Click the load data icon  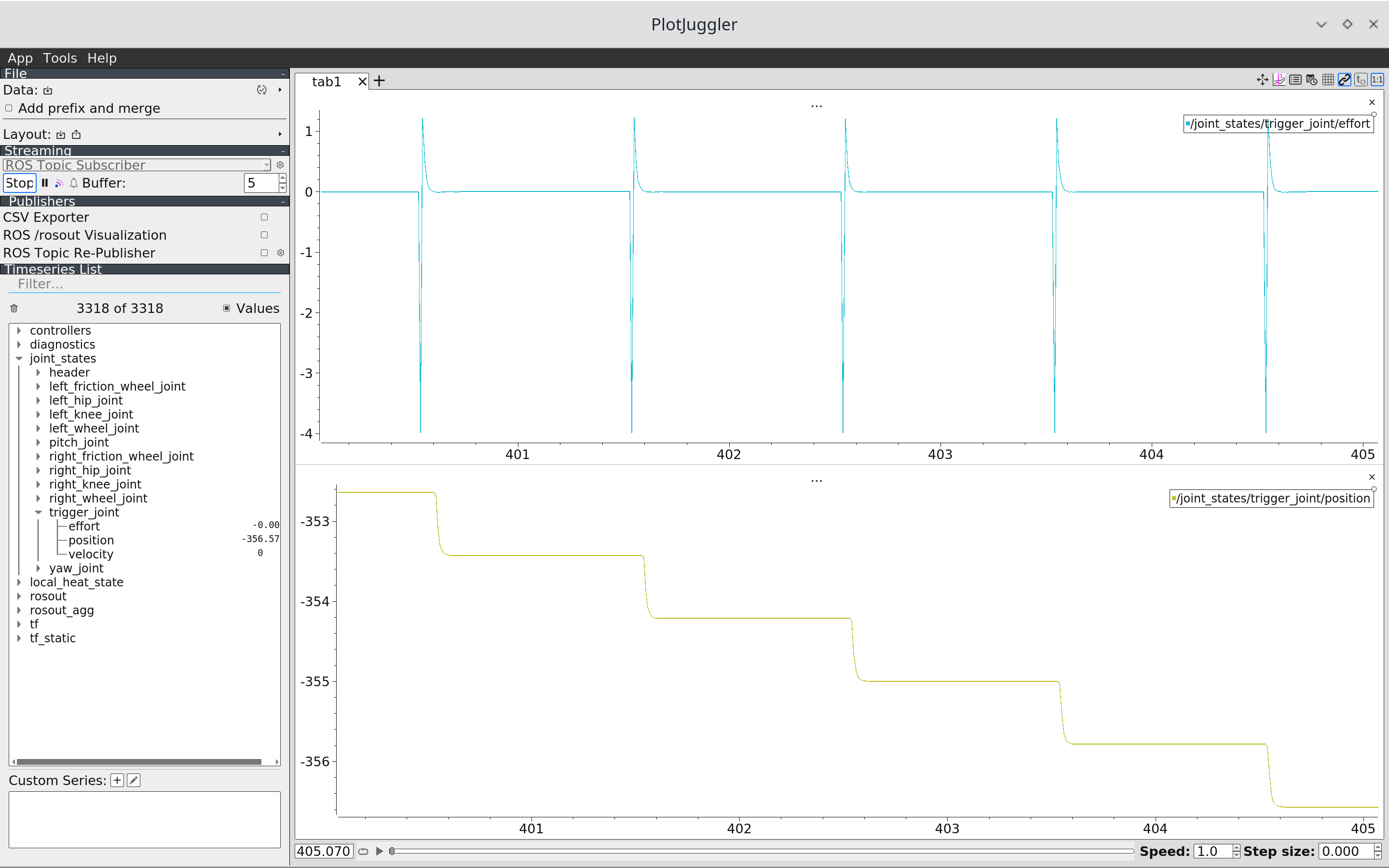coord(48,91)
